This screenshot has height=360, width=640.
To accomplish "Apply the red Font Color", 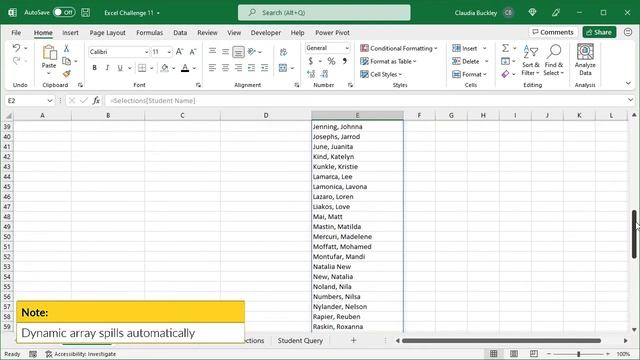I will tap(185, 68).
